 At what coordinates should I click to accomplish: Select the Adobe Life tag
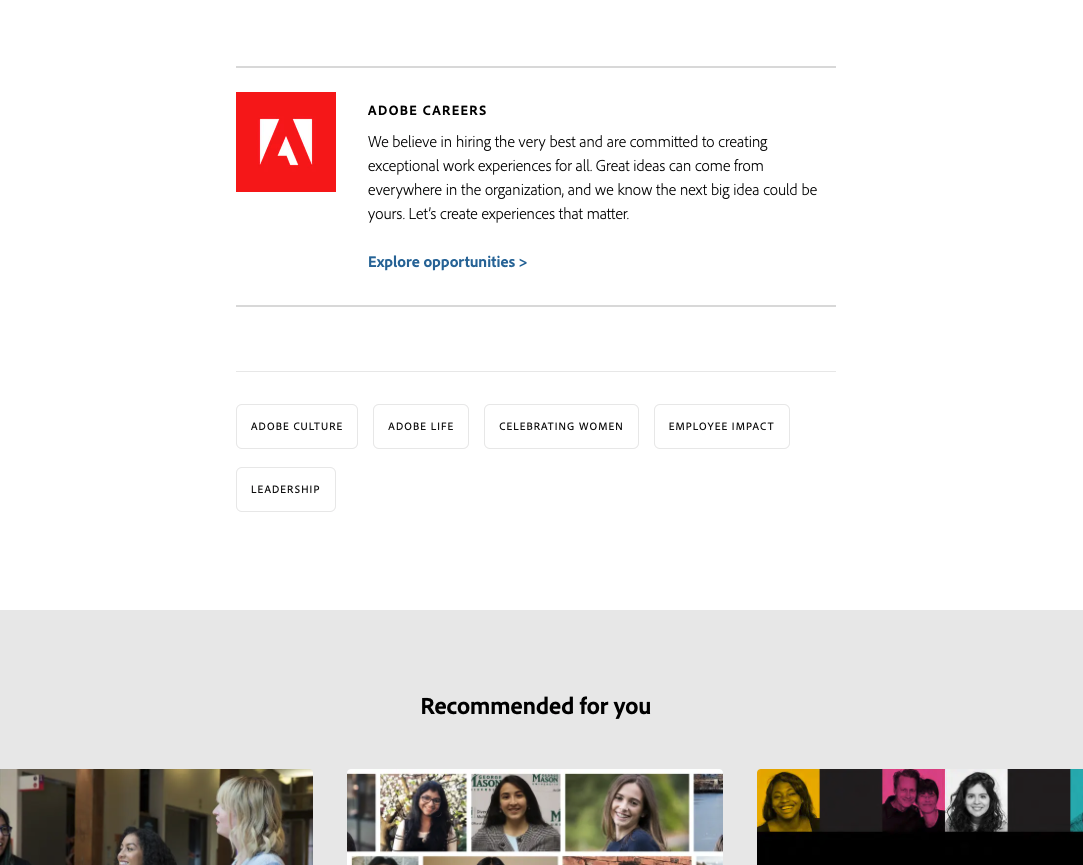point(421,426)
